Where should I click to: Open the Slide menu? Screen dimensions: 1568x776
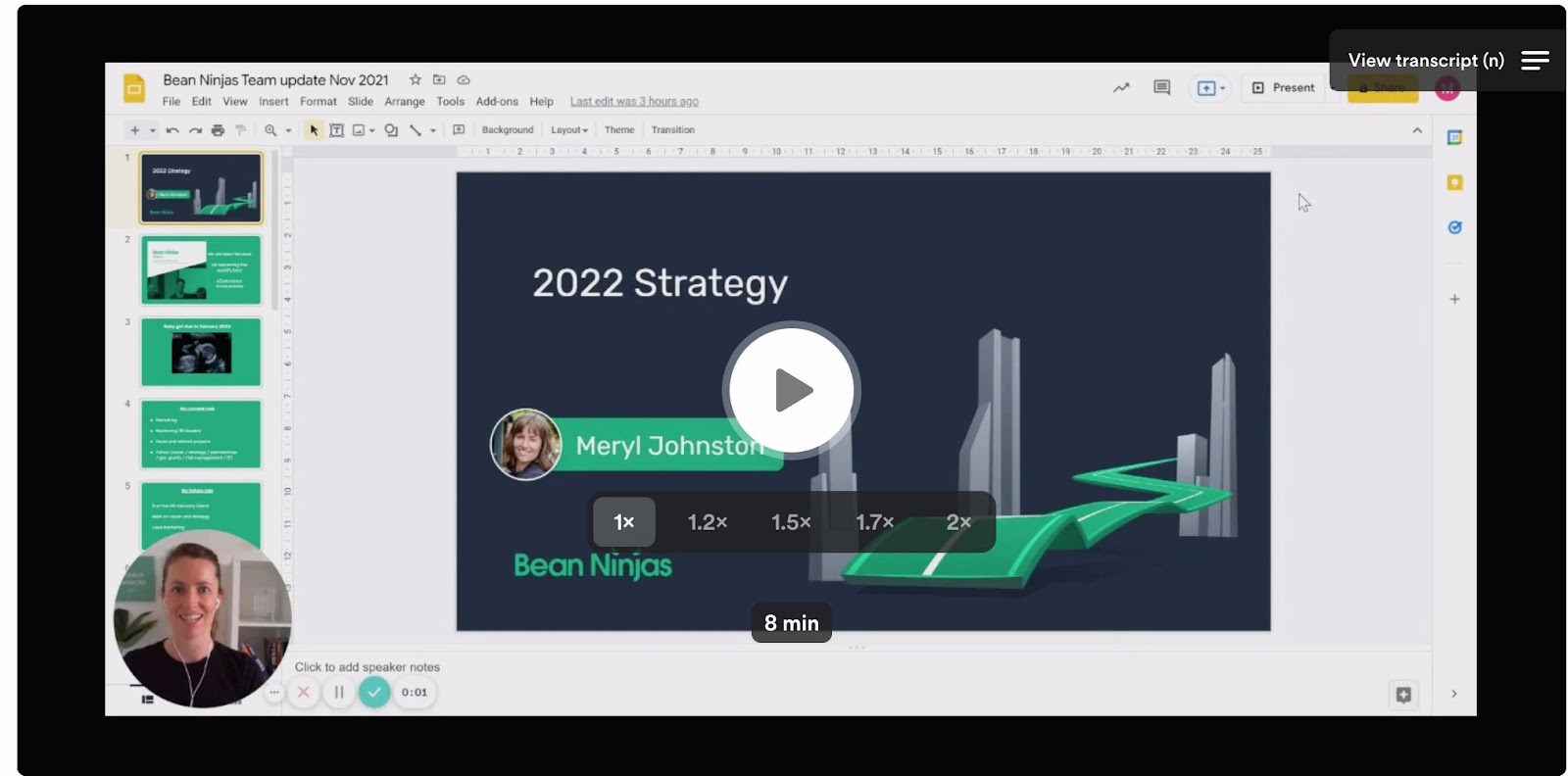tap(361, 102)
